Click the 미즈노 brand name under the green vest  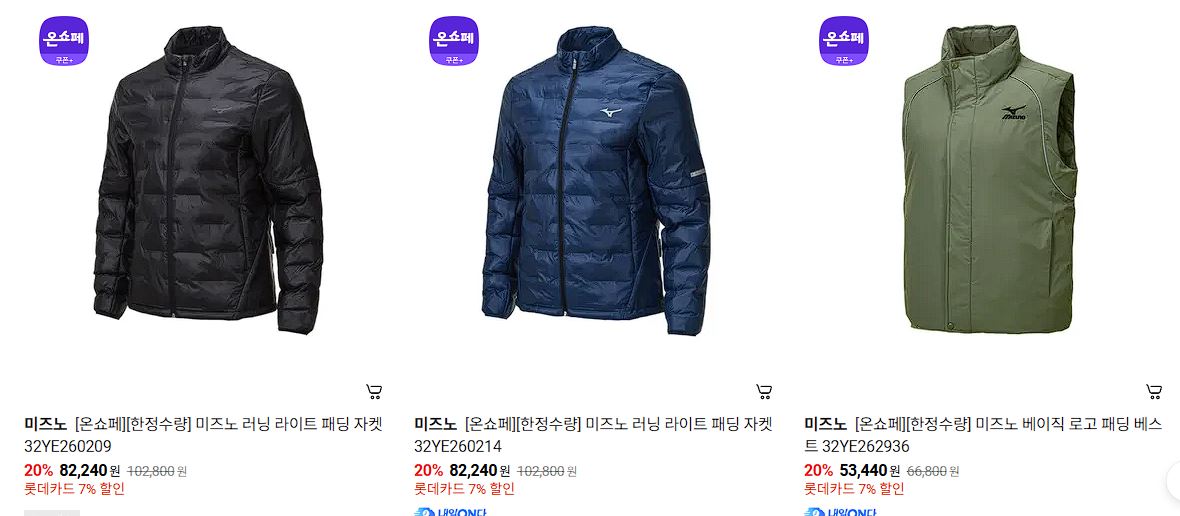826,424
